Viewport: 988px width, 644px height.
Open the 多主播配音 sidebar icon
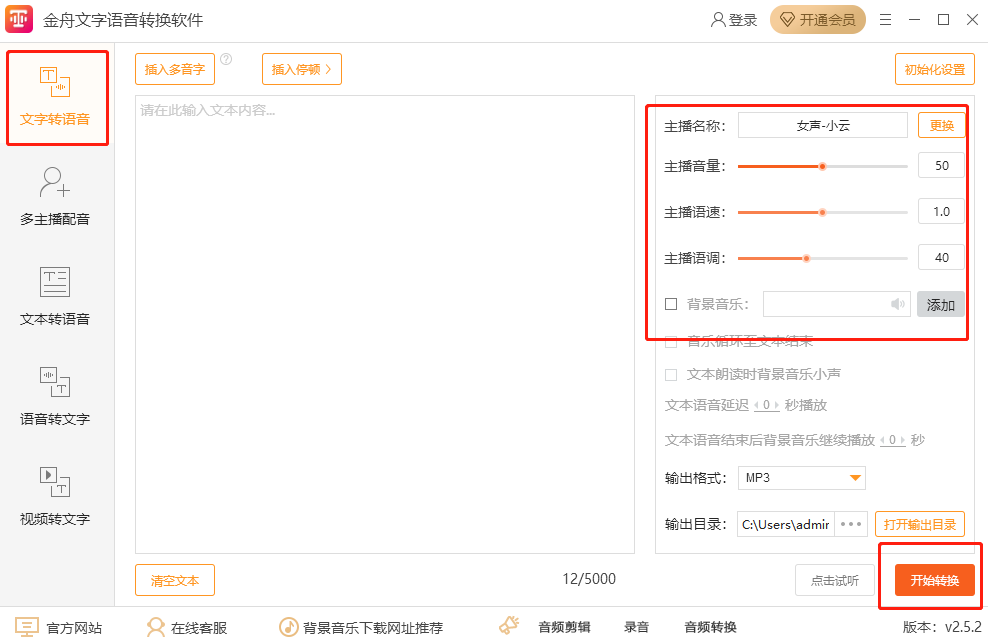[x=54, y=182]
